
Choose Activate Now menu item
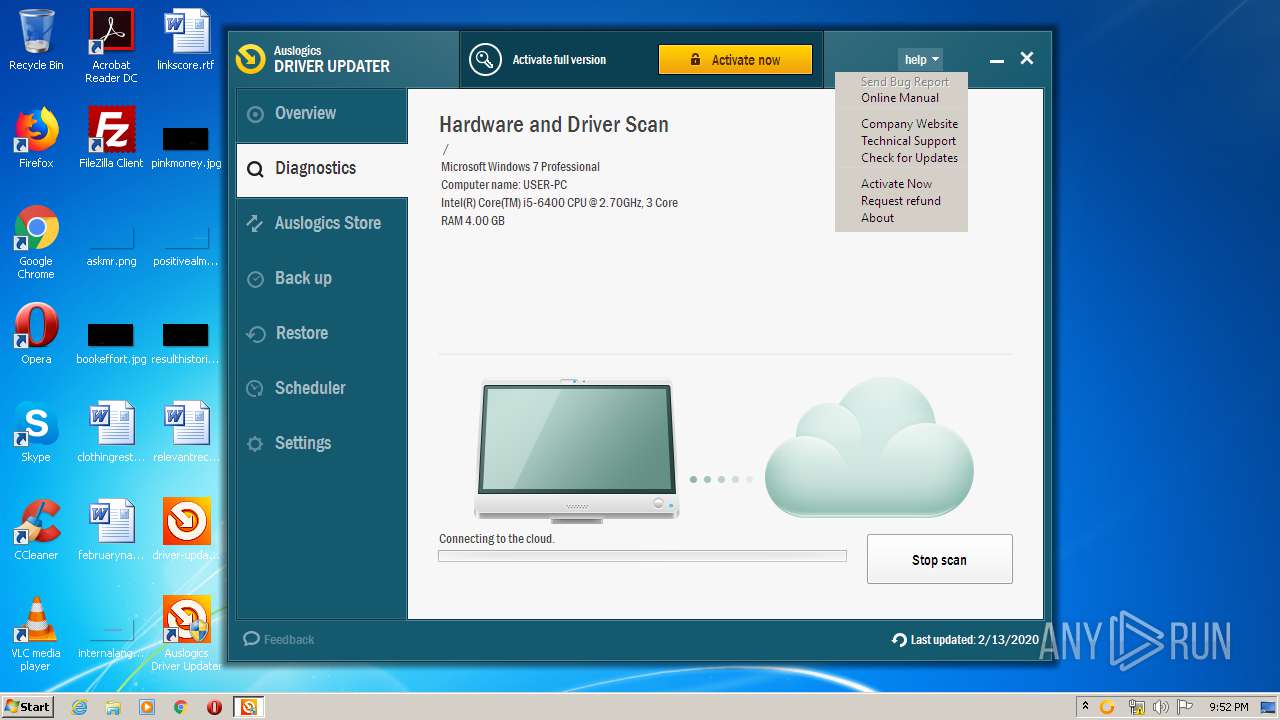pyautogui.click(x=896, y=184)
